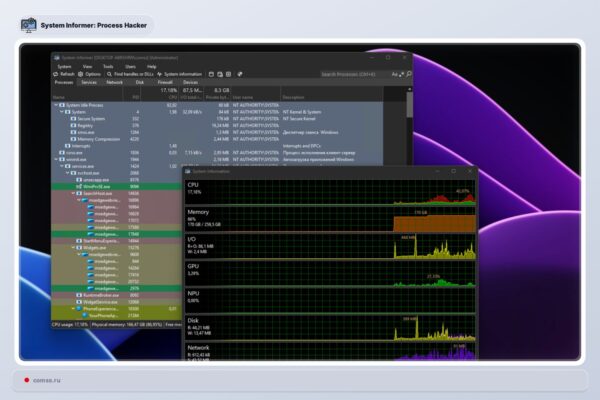
Task: Collapse the Widgets.exe tree node
Action: (73, 248)
